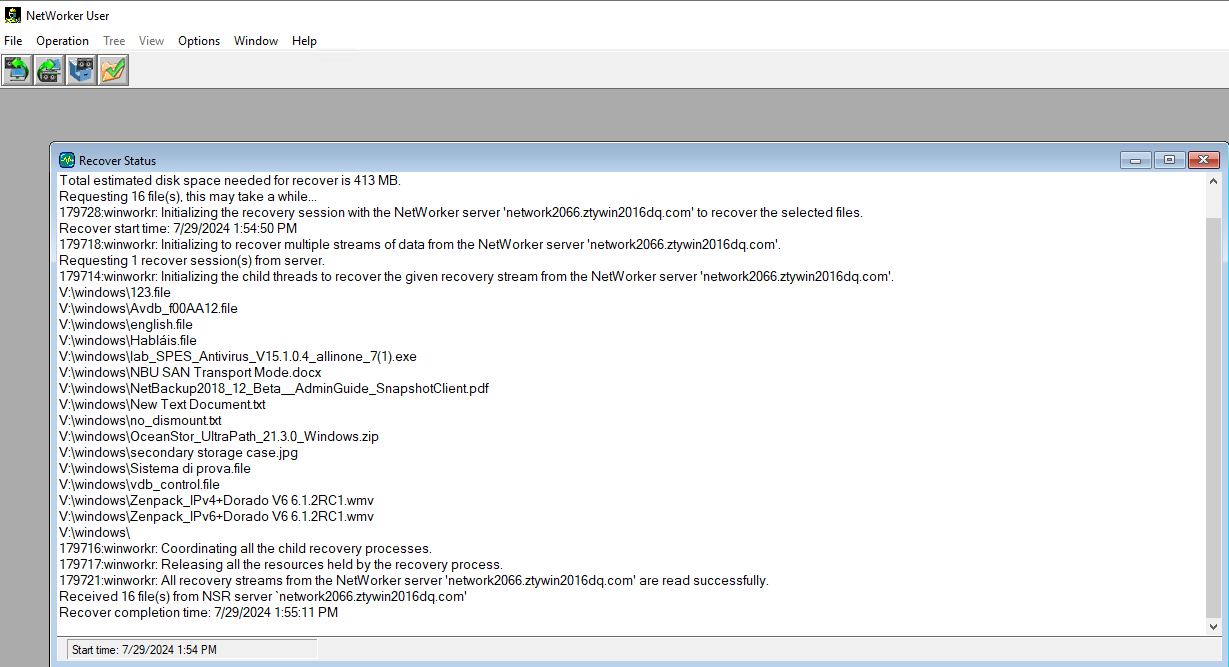
Task: Click the Archive toolbar icon
Action: 81,70
